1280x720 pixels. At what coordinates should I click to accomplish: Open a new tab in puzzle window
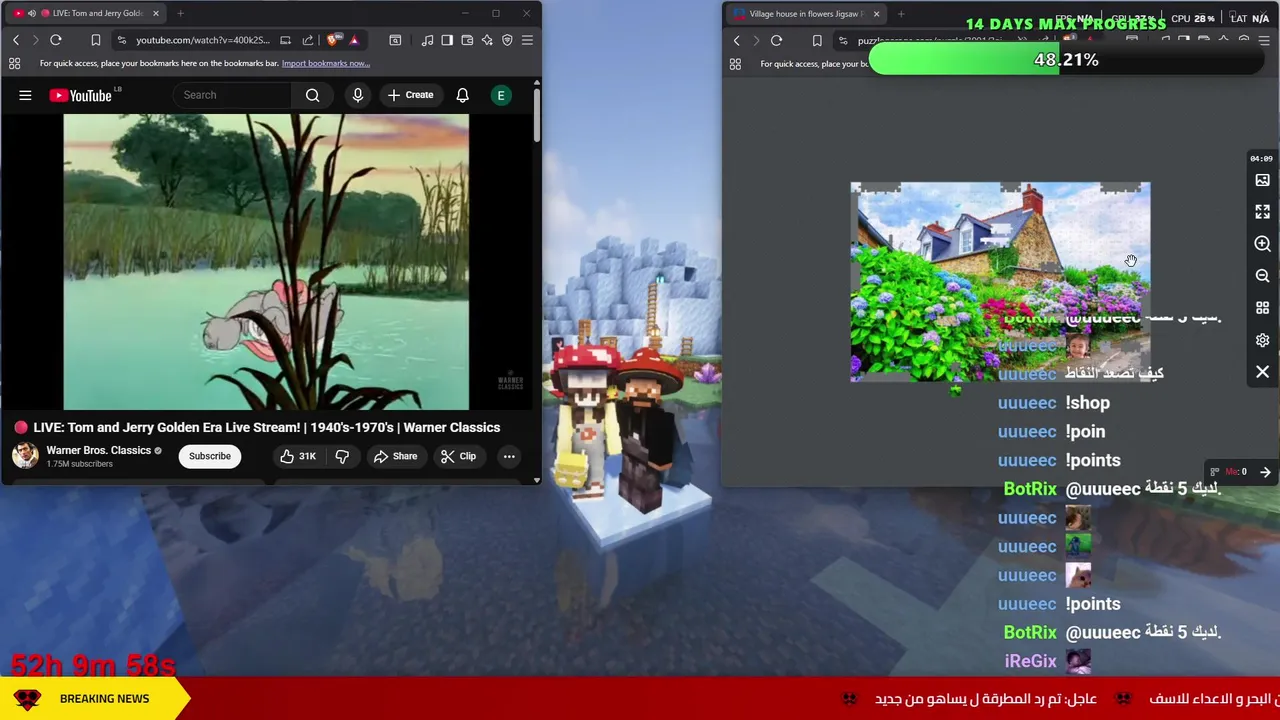[901, 14]
